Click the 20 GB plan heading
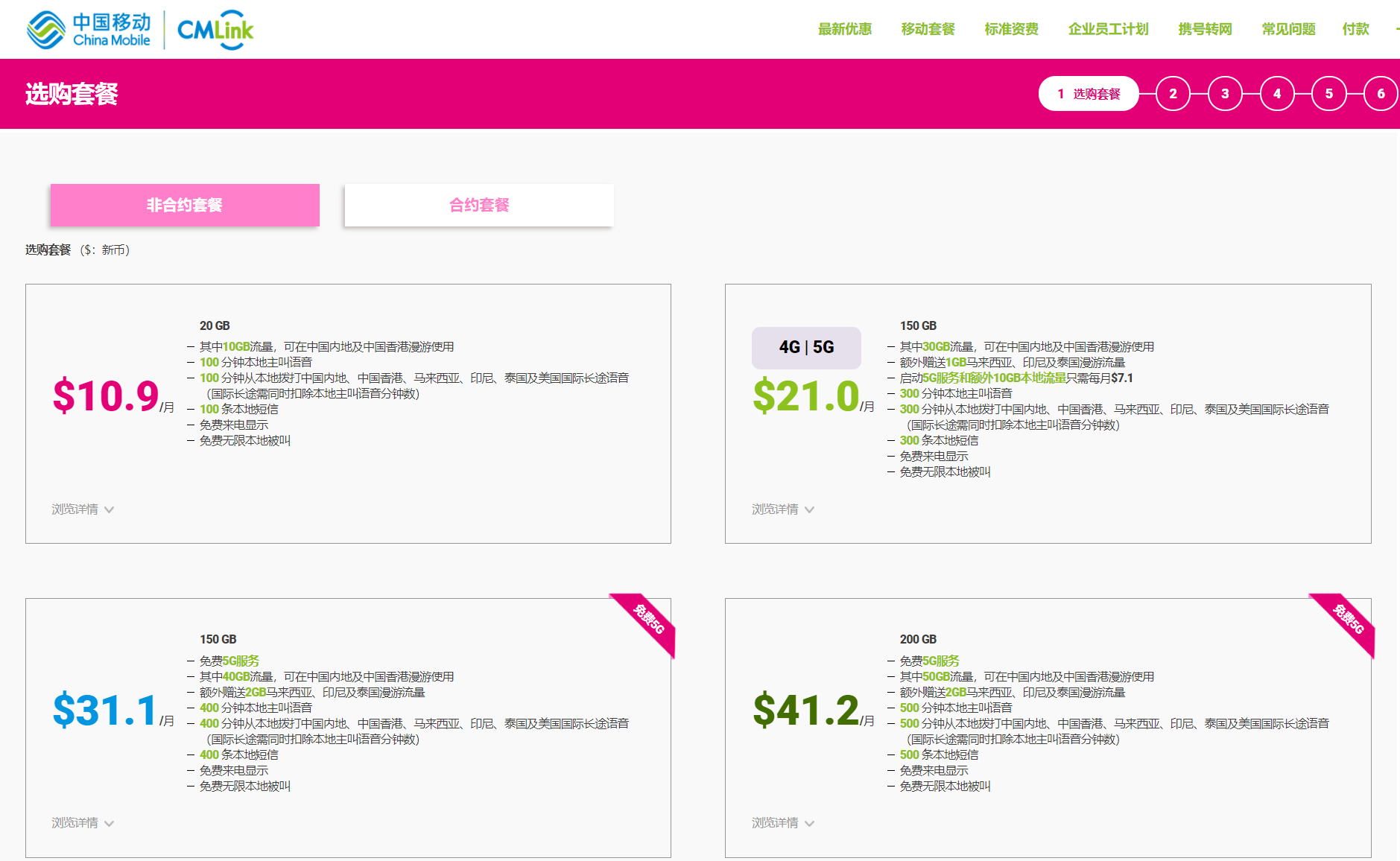The width and height of the screenshot is (1400, 861). [x=215, y=325]
